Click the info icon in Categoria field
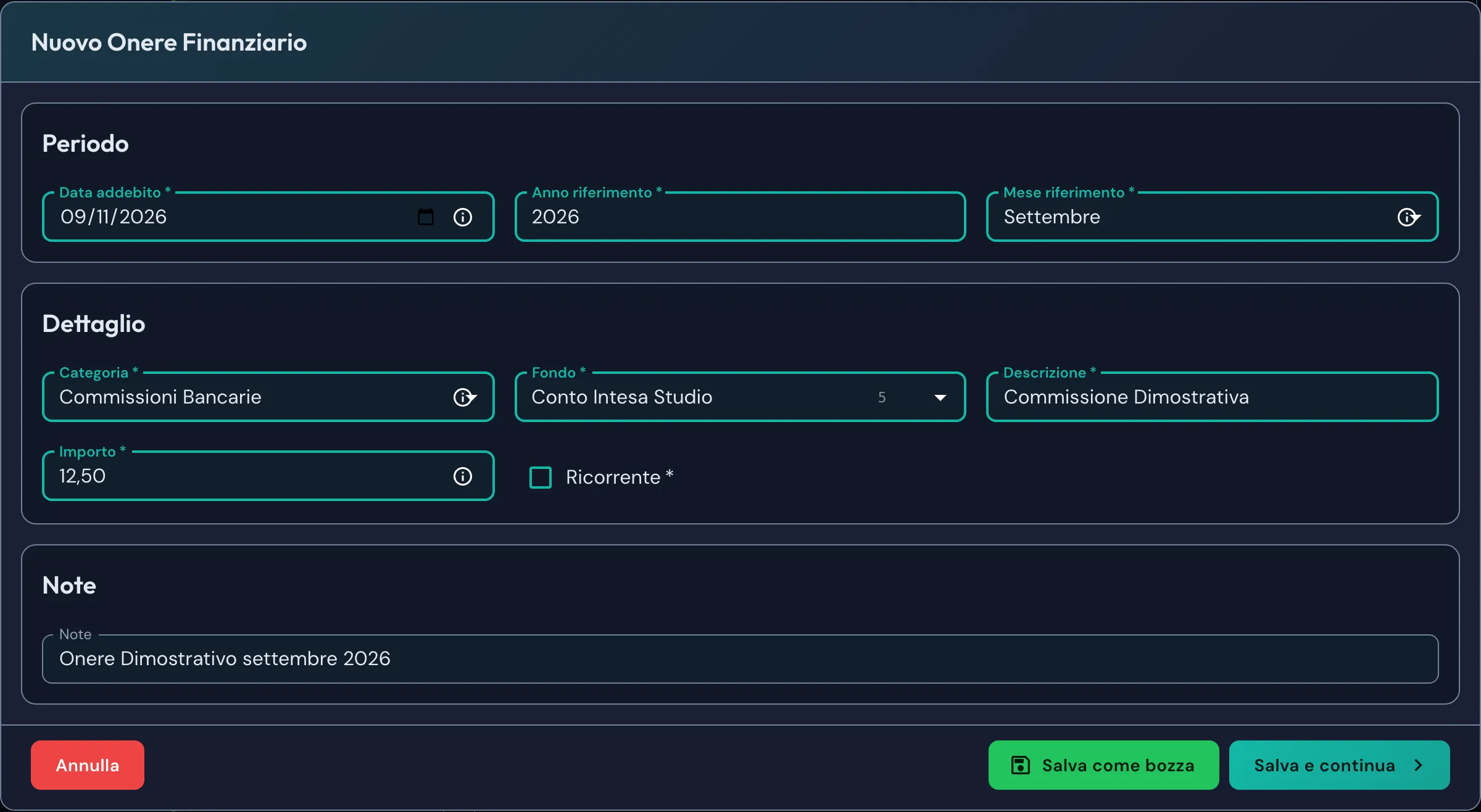The image size is (1481, 812). [x=462, y=397]
